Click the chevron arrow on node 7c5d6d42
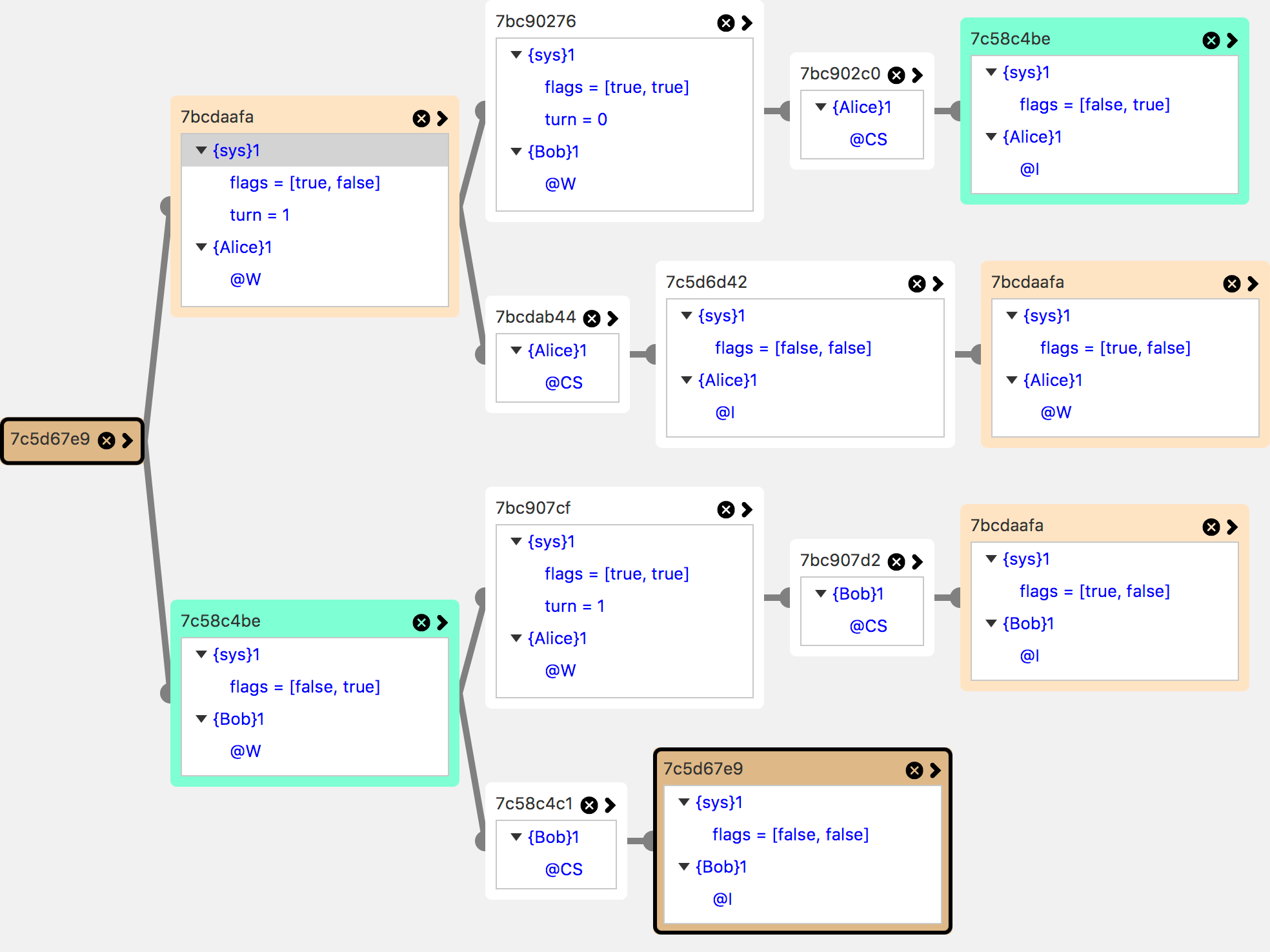1270x952 pixels. click(938, 284)
